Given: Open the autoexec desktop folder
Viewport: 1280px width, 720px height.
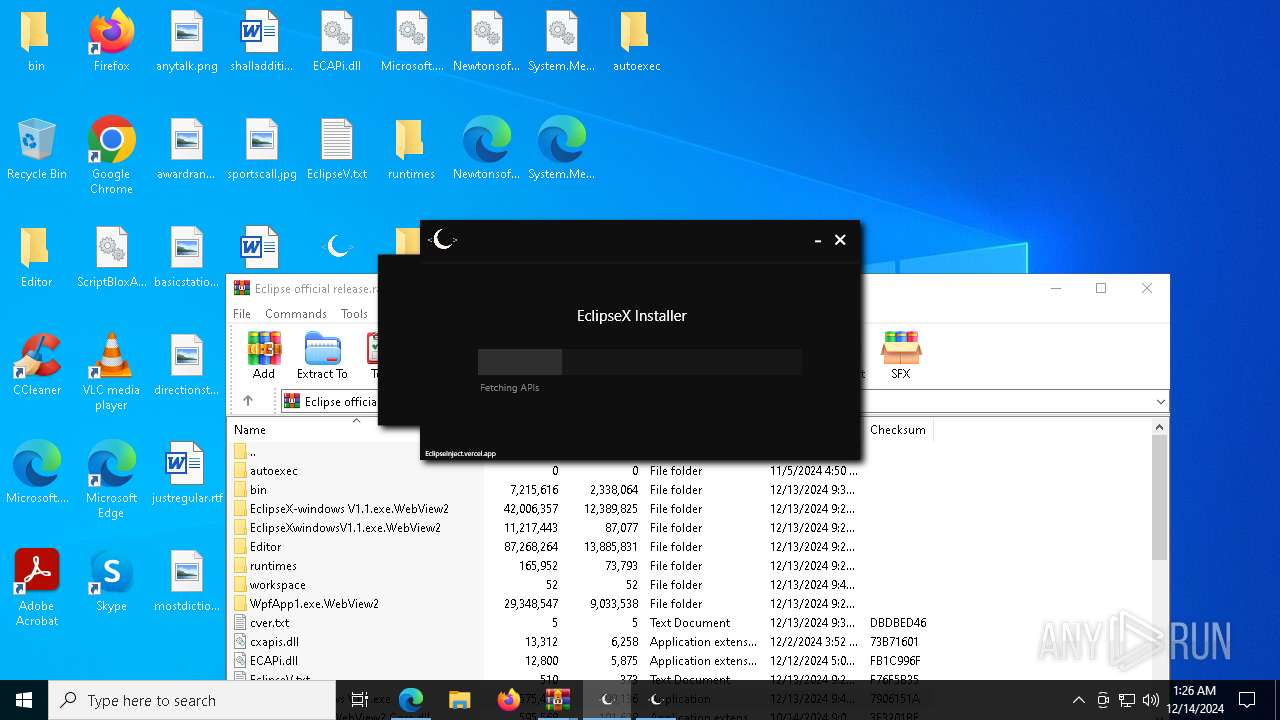Looking at the screenshot, I should [636, 42].
